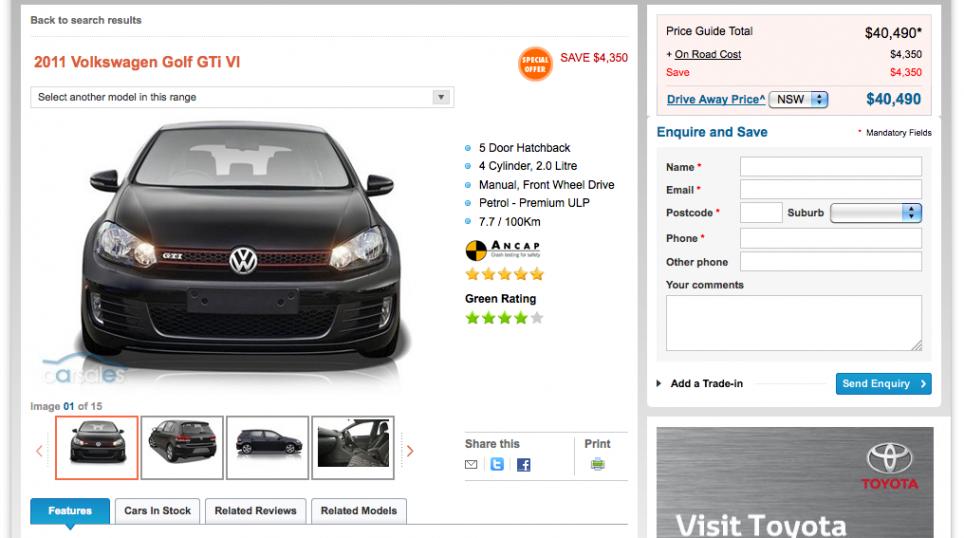Image resolution: width=964 pixels, height=538 pixels.
Task: Click the ANCAP safety rating logo
Action: (x=503, y=250)
